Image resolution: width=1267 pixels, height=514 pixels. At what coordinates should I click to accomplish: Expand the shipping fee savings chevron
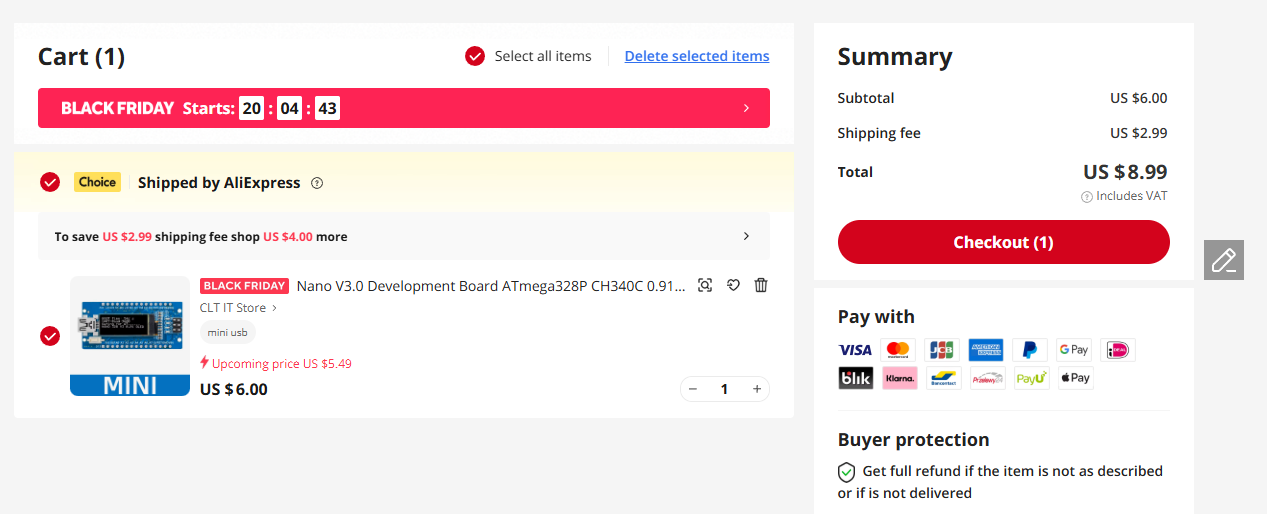[746, 236]
